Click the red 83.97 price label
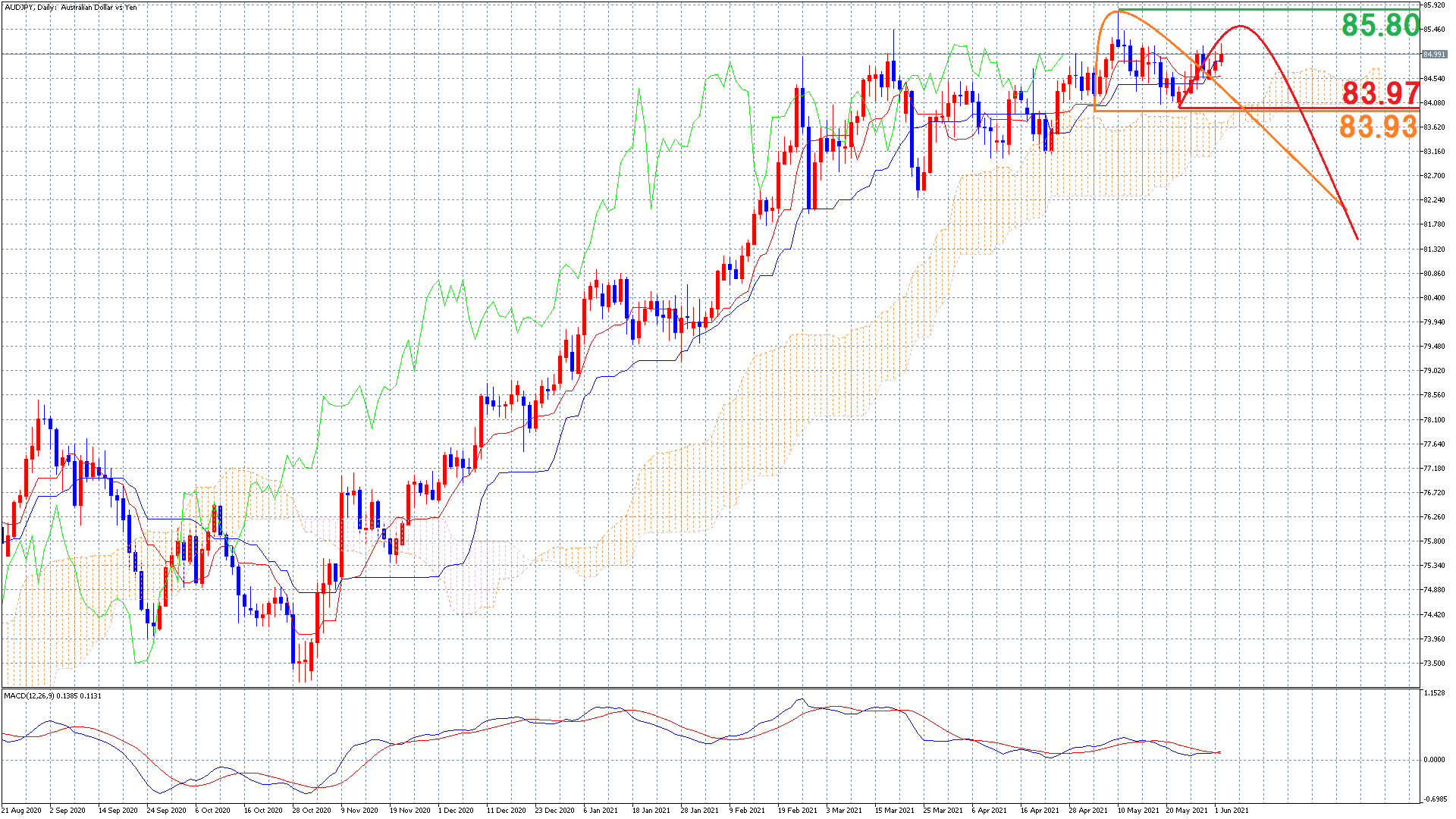This screenshot has height=819, width=1456. (x=1380, y=93)
